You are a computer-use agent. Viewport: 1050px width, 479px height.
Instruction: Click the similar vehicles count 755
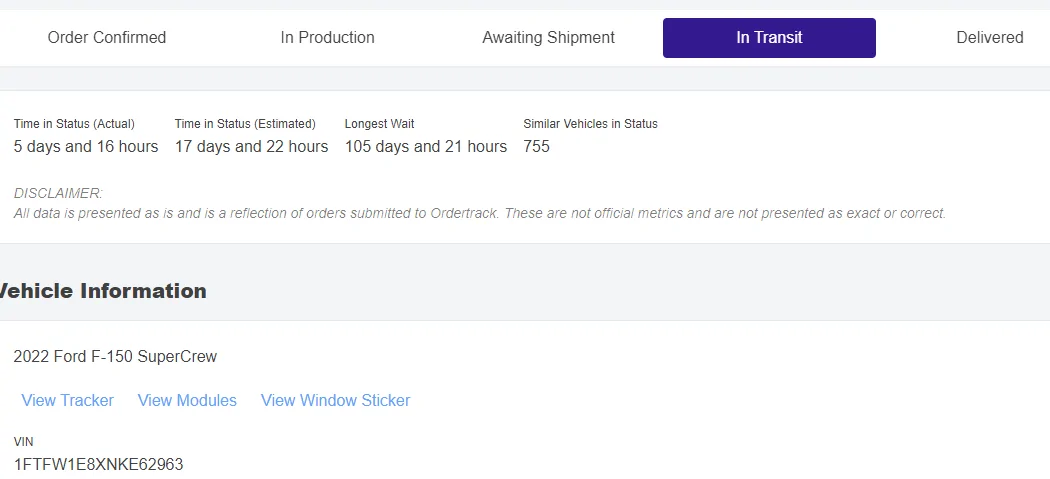[x=537, y=147]
